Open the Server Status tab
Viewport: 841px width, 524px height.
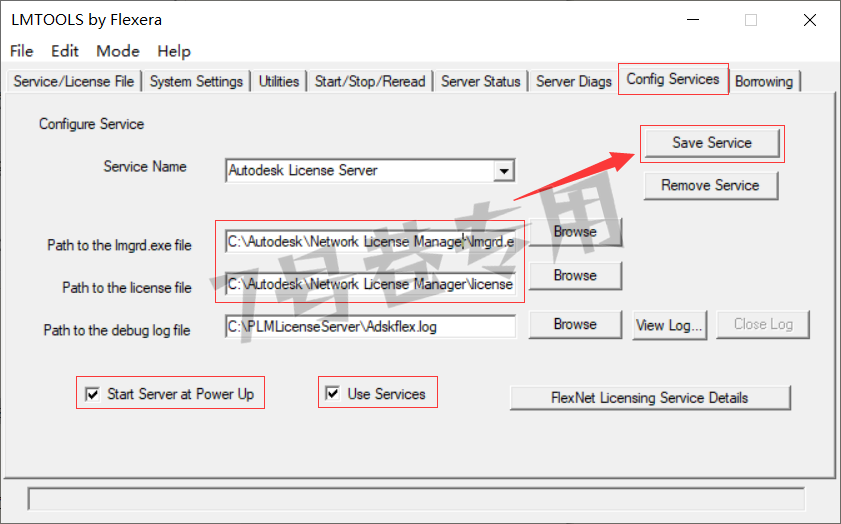481,81
